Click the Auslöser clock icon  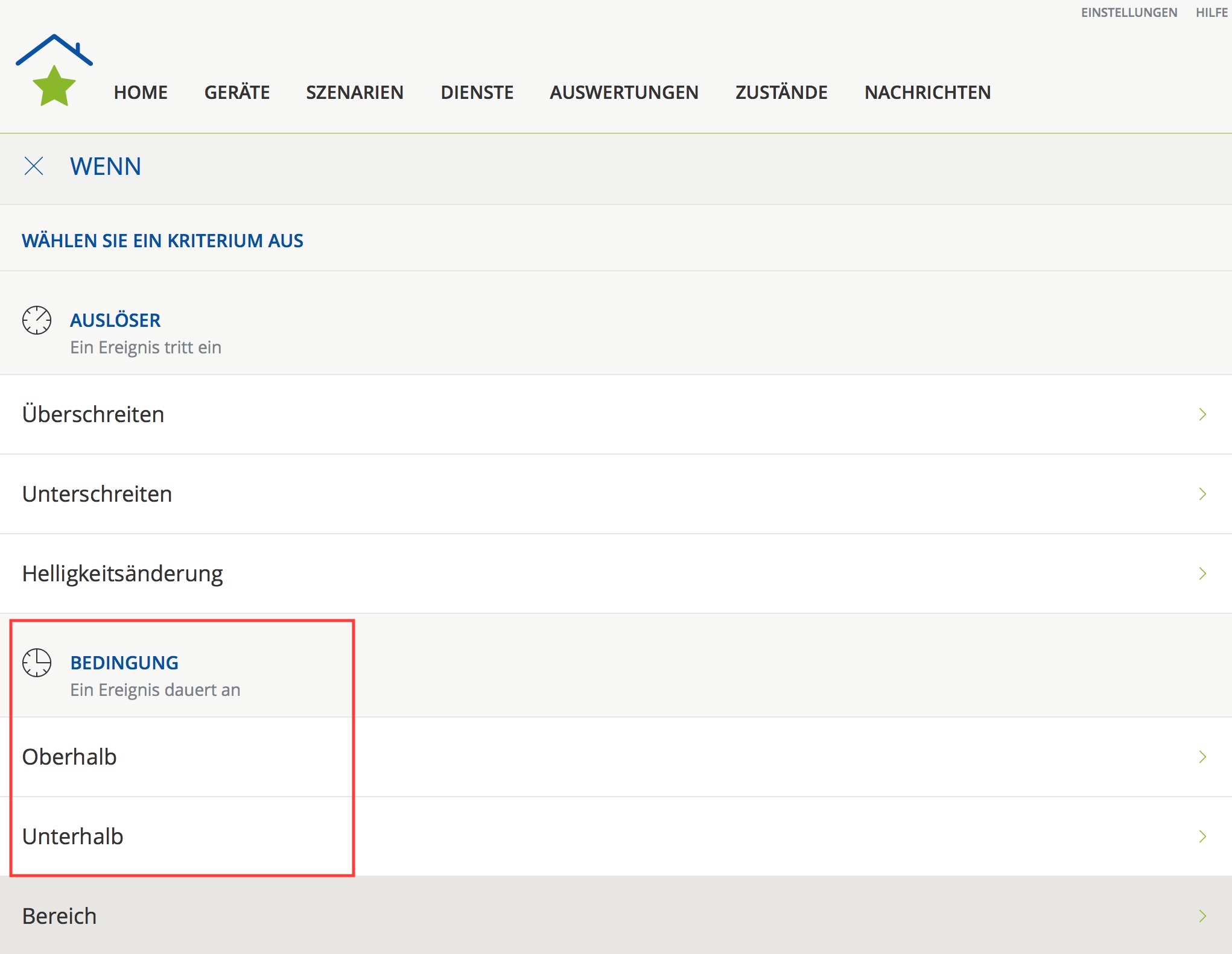(37, 320)
